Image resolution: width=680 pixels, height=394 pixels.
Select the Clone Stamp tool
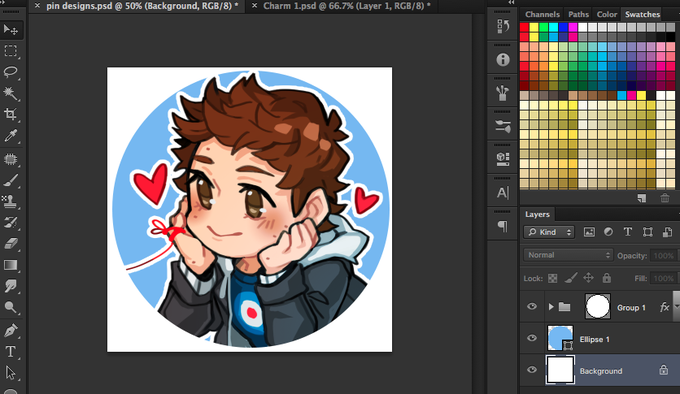click(10, 201)
